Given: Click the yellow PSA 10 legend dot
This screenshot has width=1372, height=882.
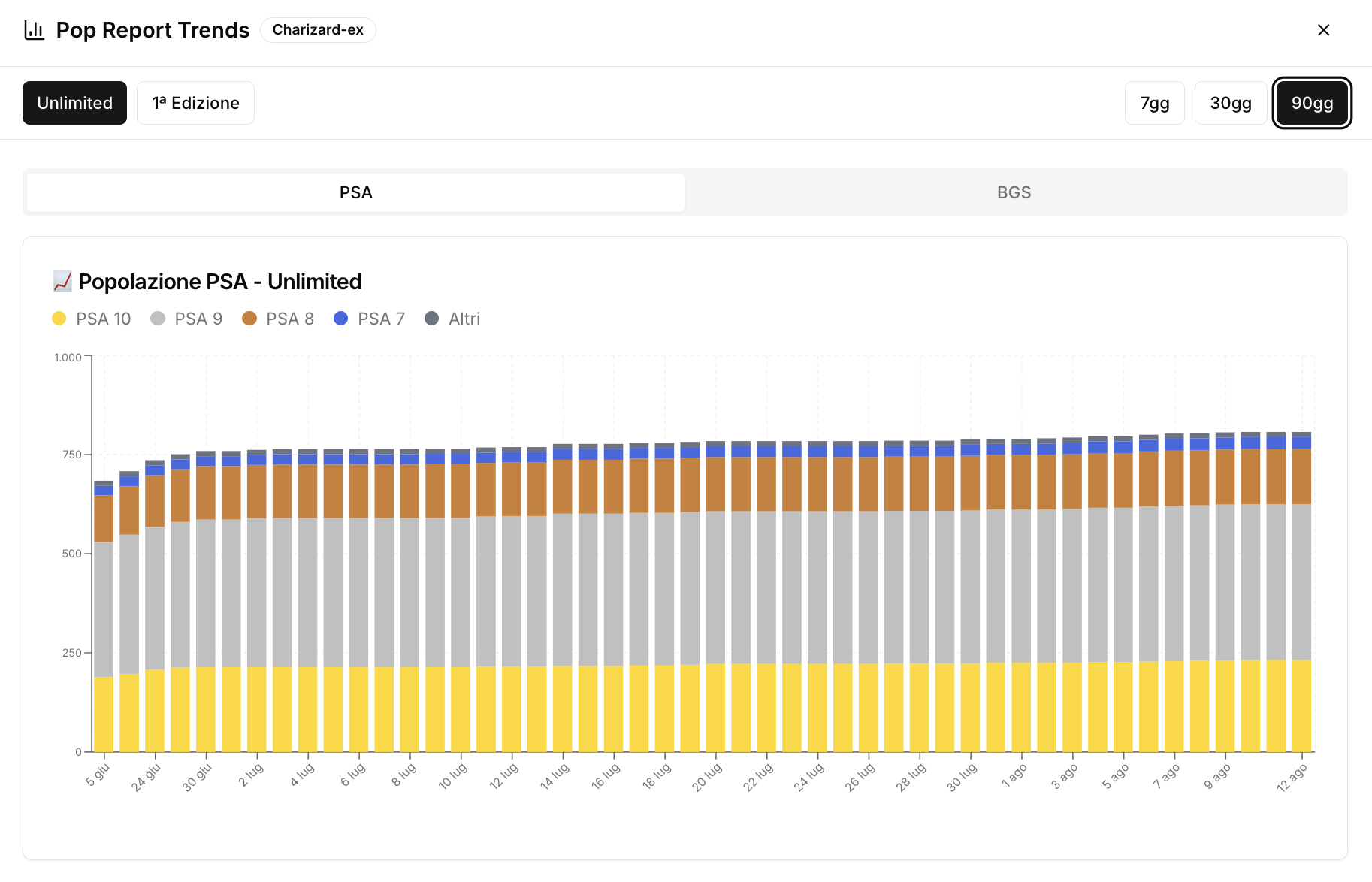Looking at the screenshot, I should click(59, 319).
